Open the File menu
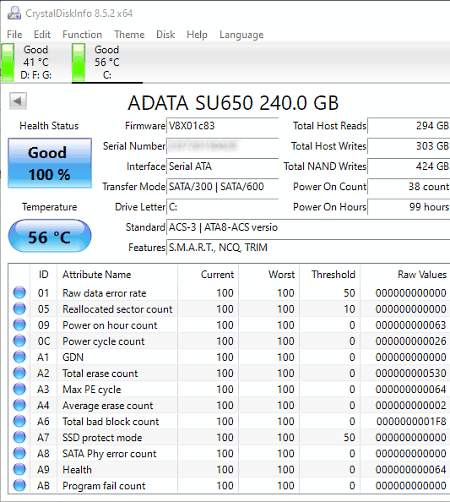Screen dimensions: 450x502 [x=14, y=34]
